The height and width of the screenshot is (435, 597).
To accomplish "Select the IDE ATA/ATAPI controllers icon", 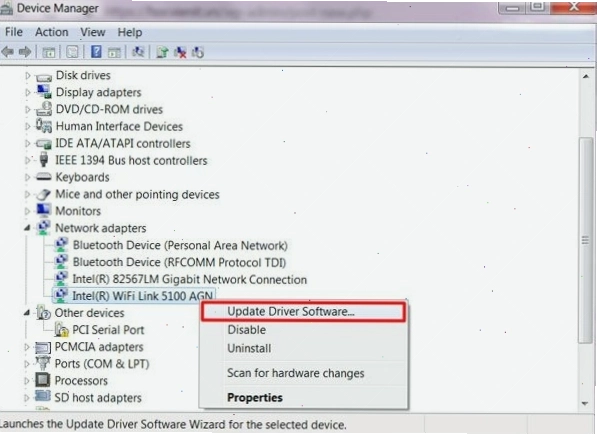I will point(44,144).
